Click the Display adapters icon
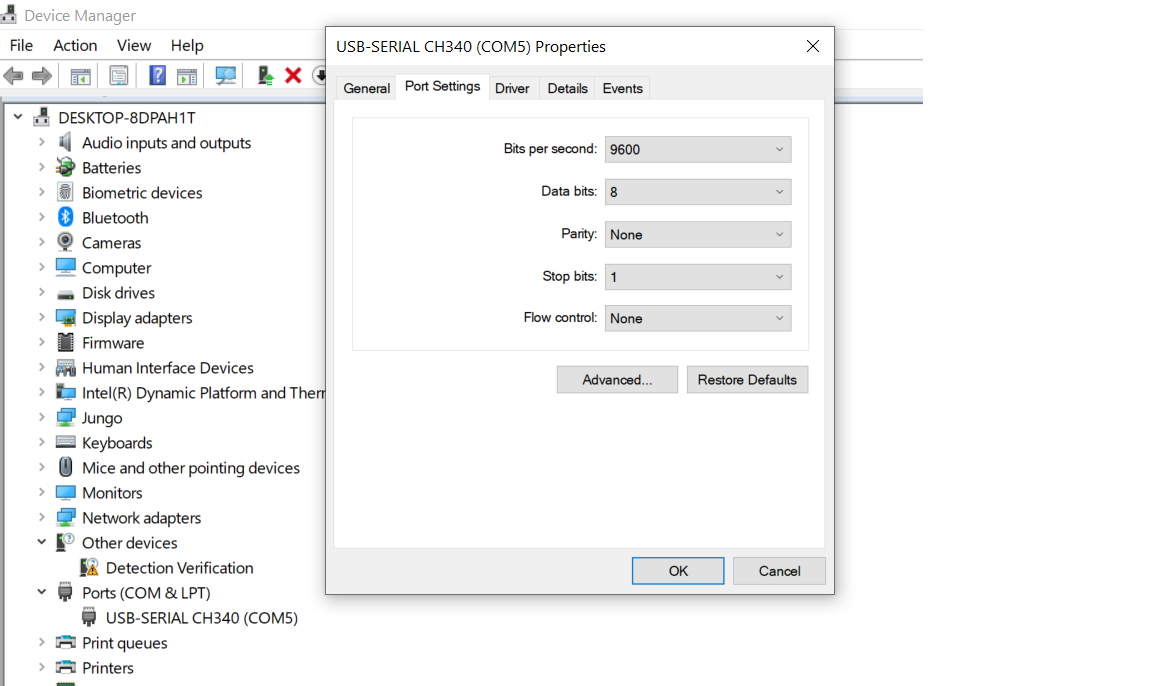Screen dimensions: 1152x686 click(x=65, y=318)
